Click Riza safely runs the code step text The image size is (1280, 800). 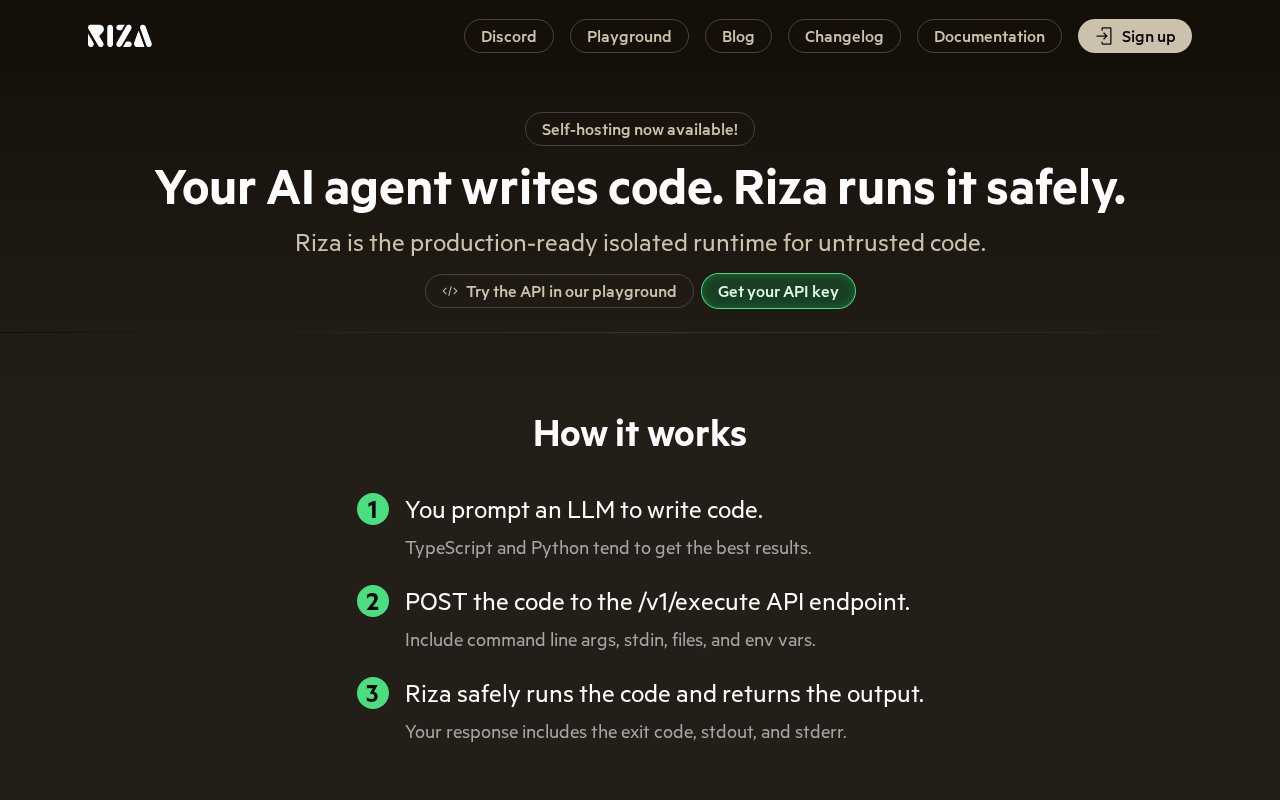pyautogui.click(x=664, y=693)
